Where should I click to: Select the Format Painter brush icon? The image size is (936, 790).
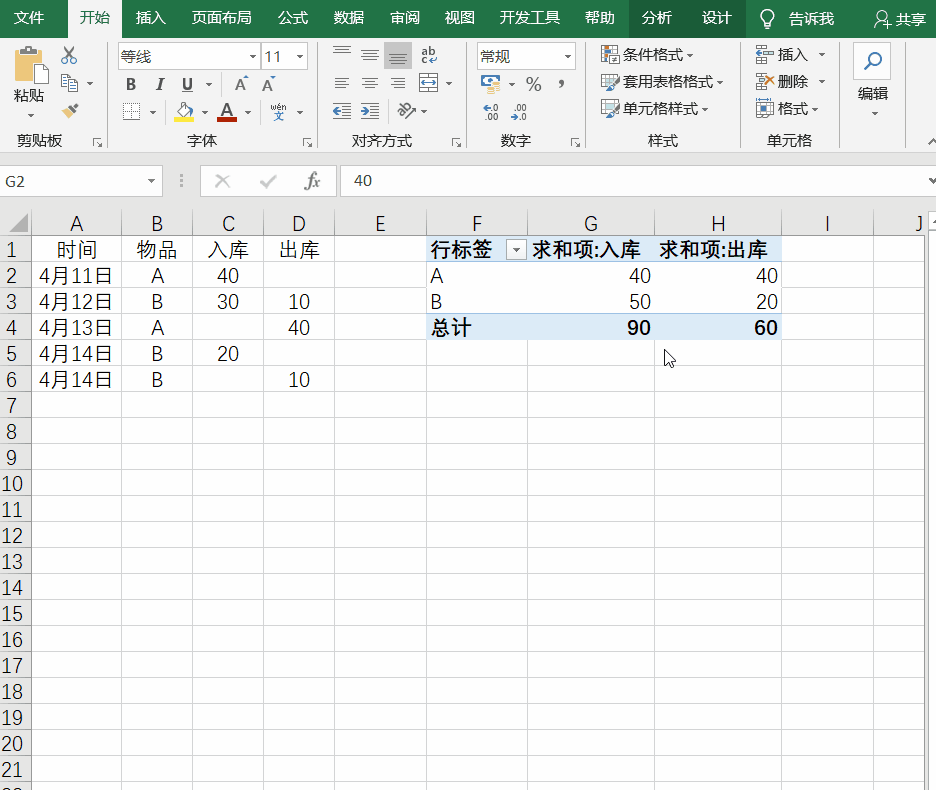click(x=68, y=110)
